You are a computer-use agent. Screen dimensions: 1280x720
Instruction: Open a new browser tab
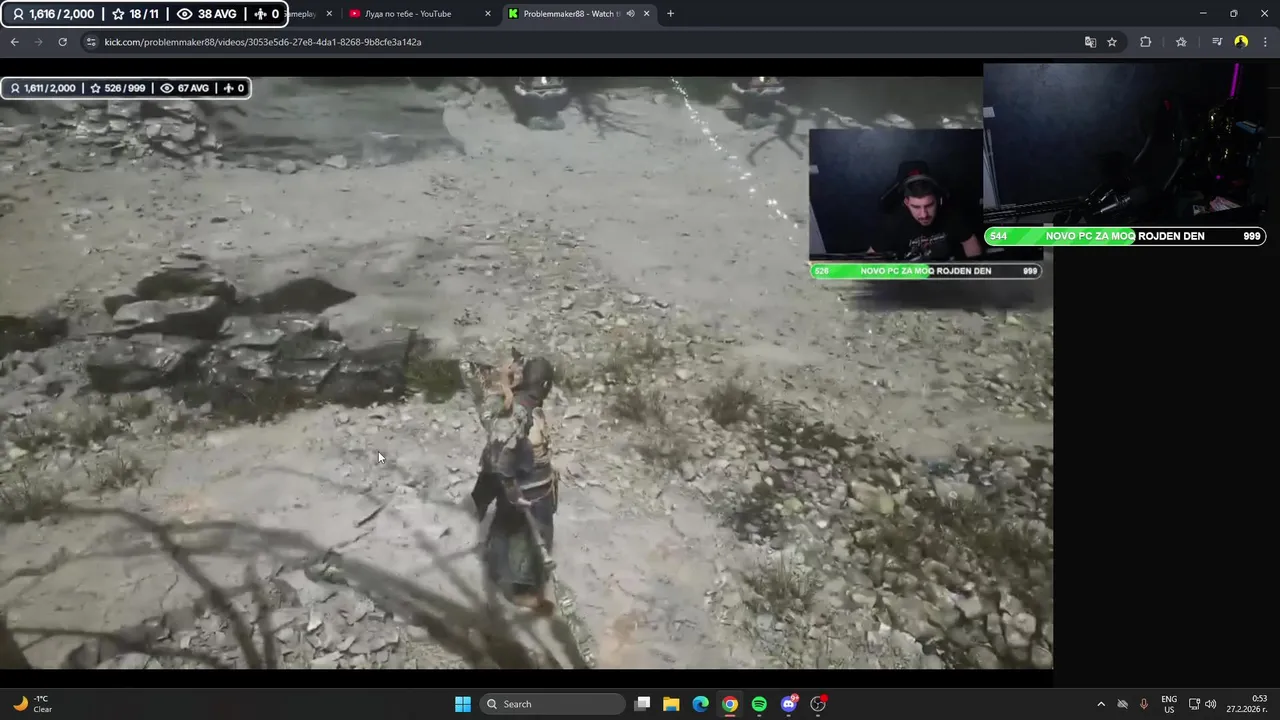point(670,14)
